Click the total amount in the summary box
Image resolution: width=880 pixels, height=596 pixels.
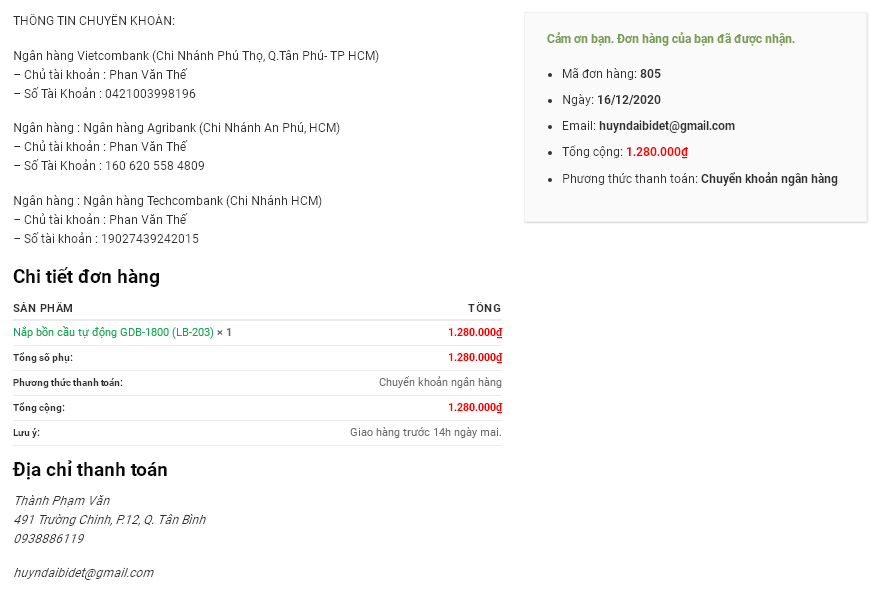coord(657,152)
